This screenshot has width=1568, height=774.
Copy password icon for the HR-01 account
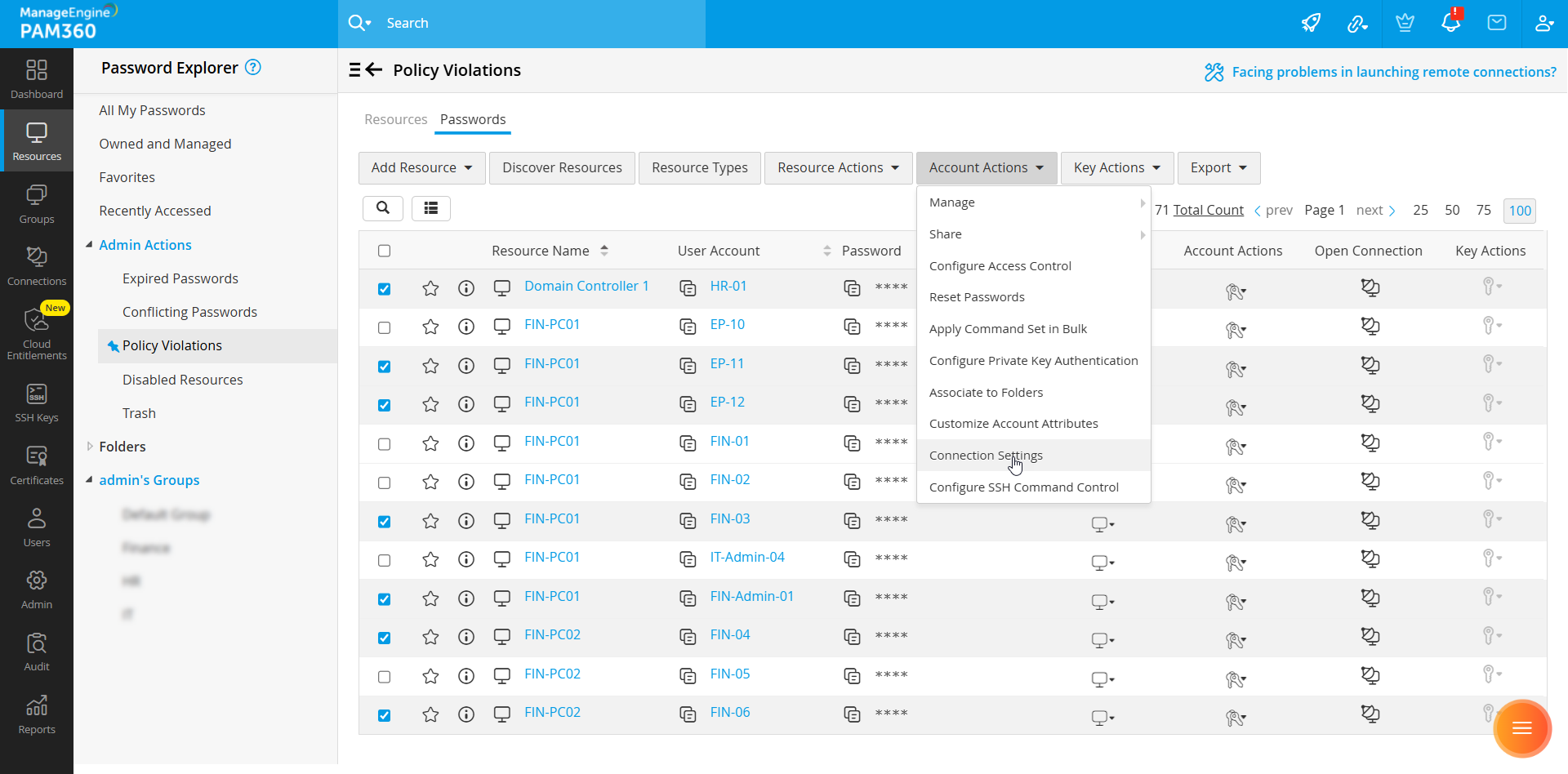[x=852, y=288]
